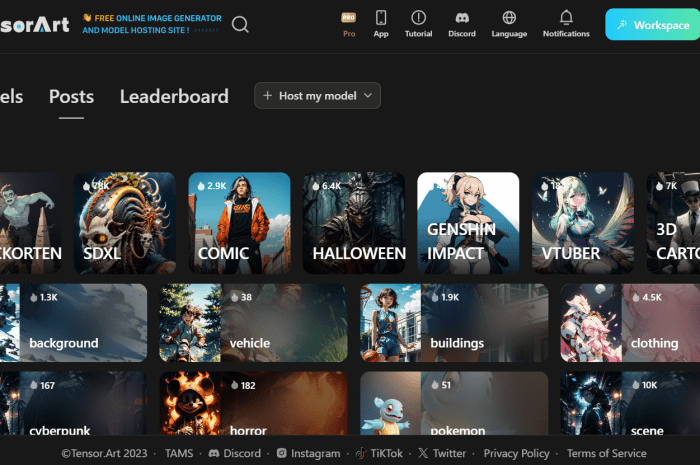Click the flame icon on horror card

(234, 385)
